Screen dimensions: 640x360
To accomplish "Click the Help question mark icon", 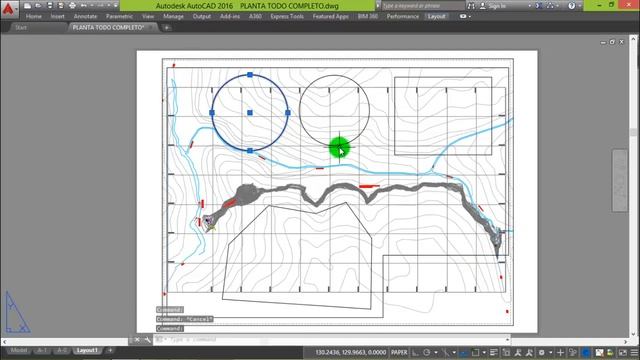I will click(571, 6).
